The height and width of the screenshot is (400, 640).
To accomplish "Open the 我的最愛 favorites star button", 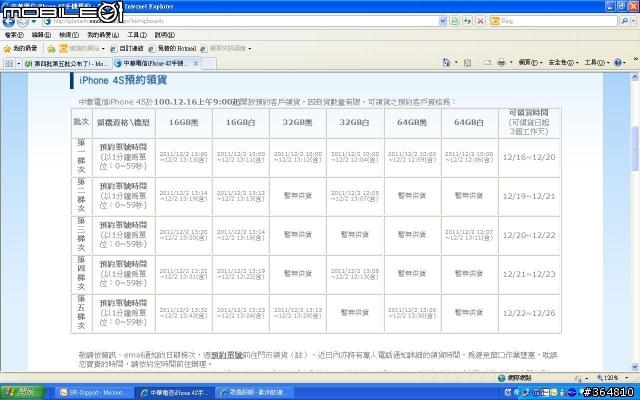I will pyautogui.click(x=20, y=49).
